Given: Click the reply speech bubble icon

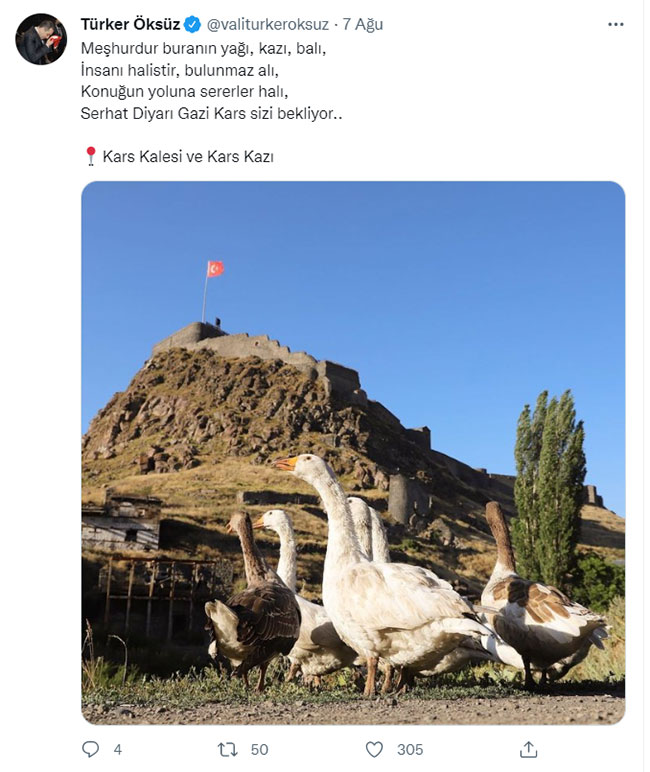Looking at the screenshot, I should point(90,749).
